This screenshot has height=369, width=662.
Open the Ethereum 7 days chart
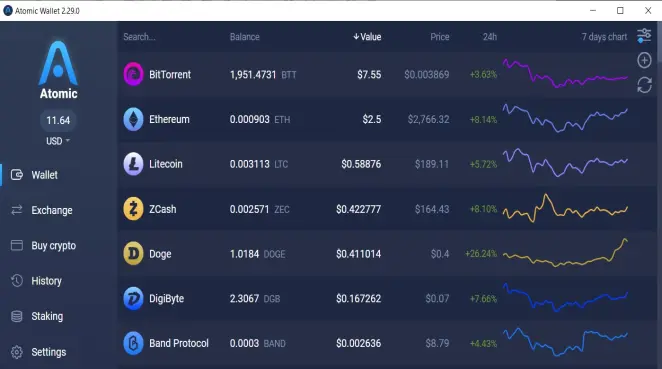pos(565,118)
